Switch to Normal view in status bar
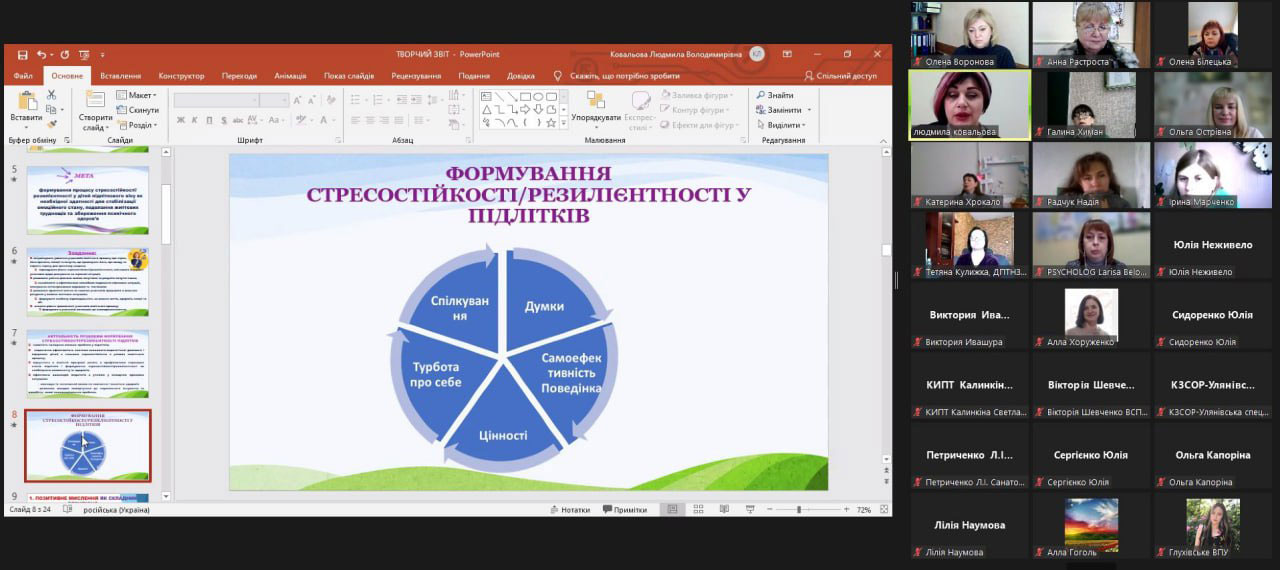 coord(672,509)
